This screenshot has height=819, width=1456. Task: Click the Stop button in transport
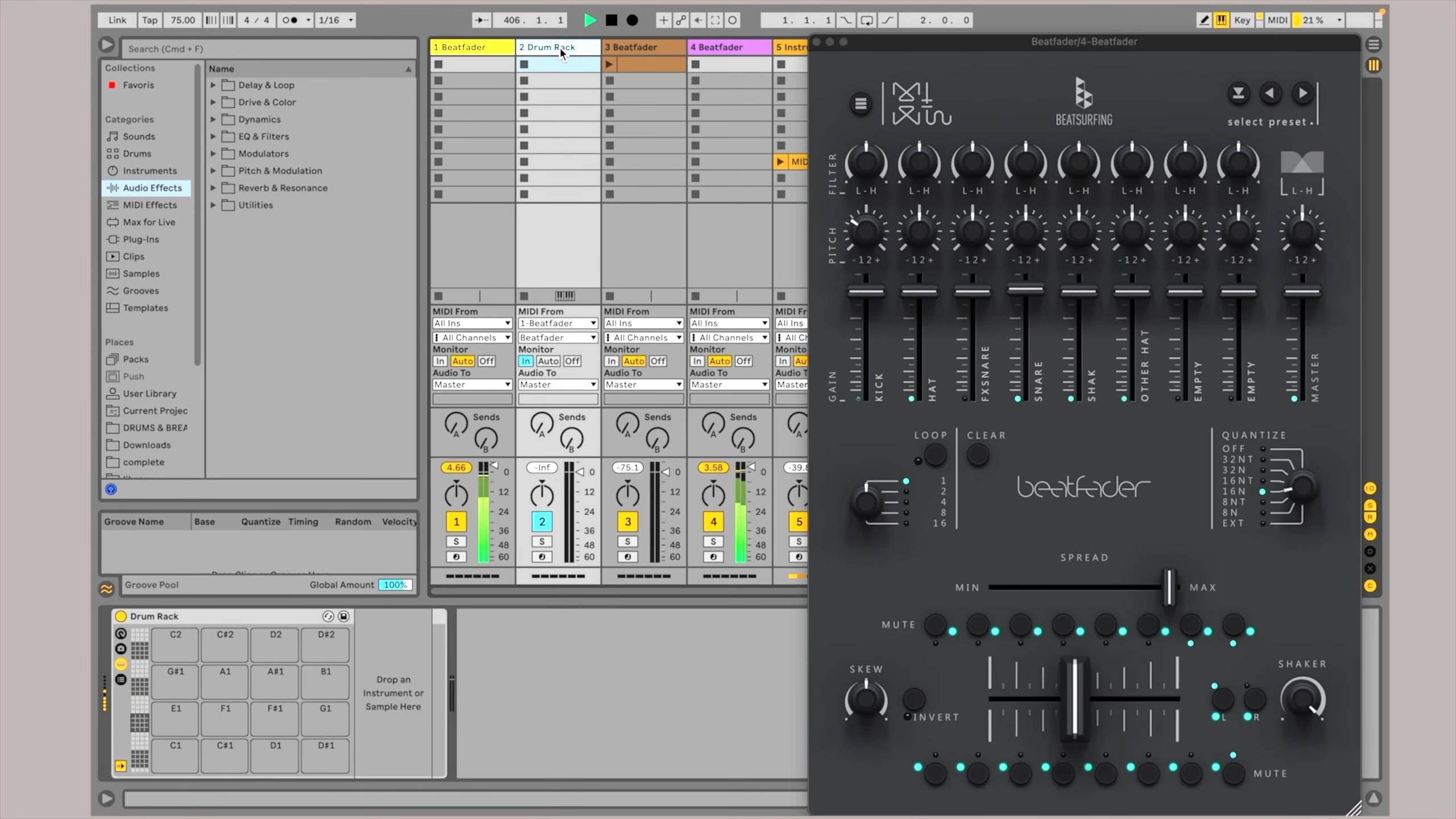[x=611, y=20]
